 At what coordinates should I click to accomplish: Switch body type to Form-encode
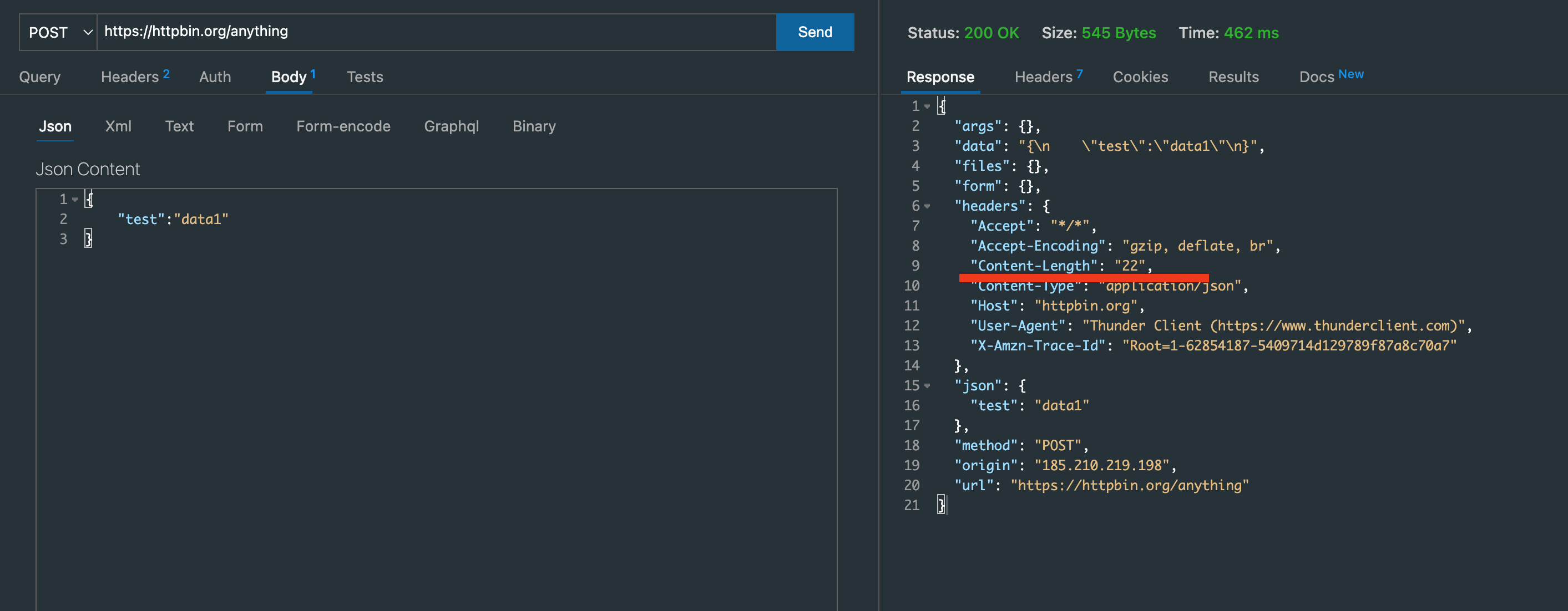343,126
